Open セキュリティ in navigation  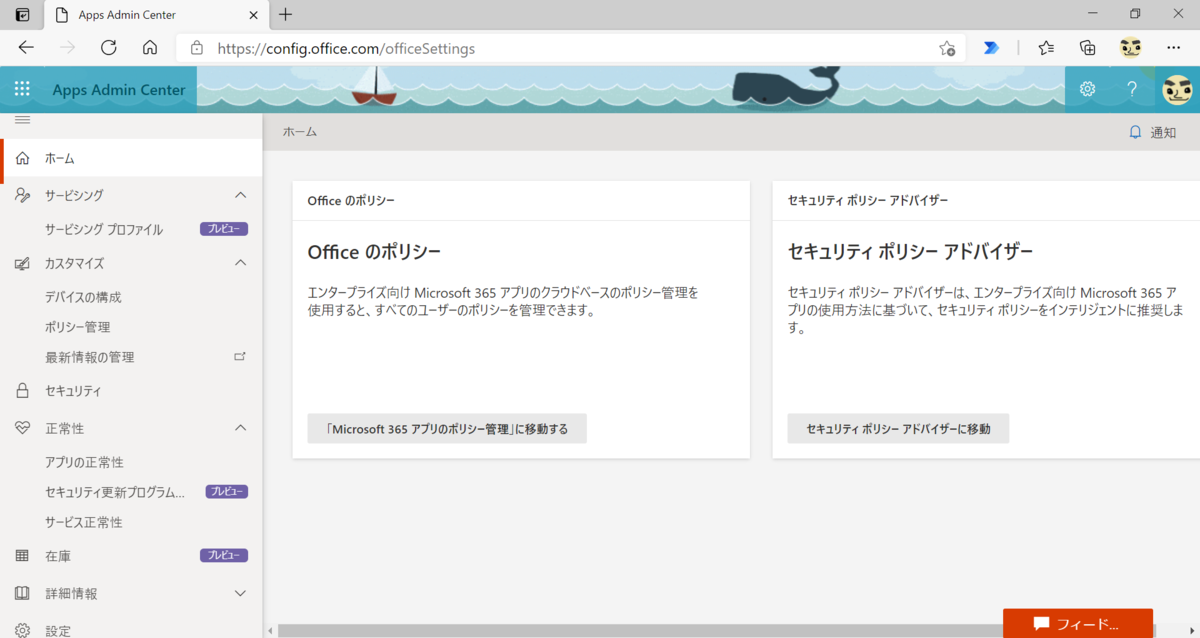click(x=73, y=391)
